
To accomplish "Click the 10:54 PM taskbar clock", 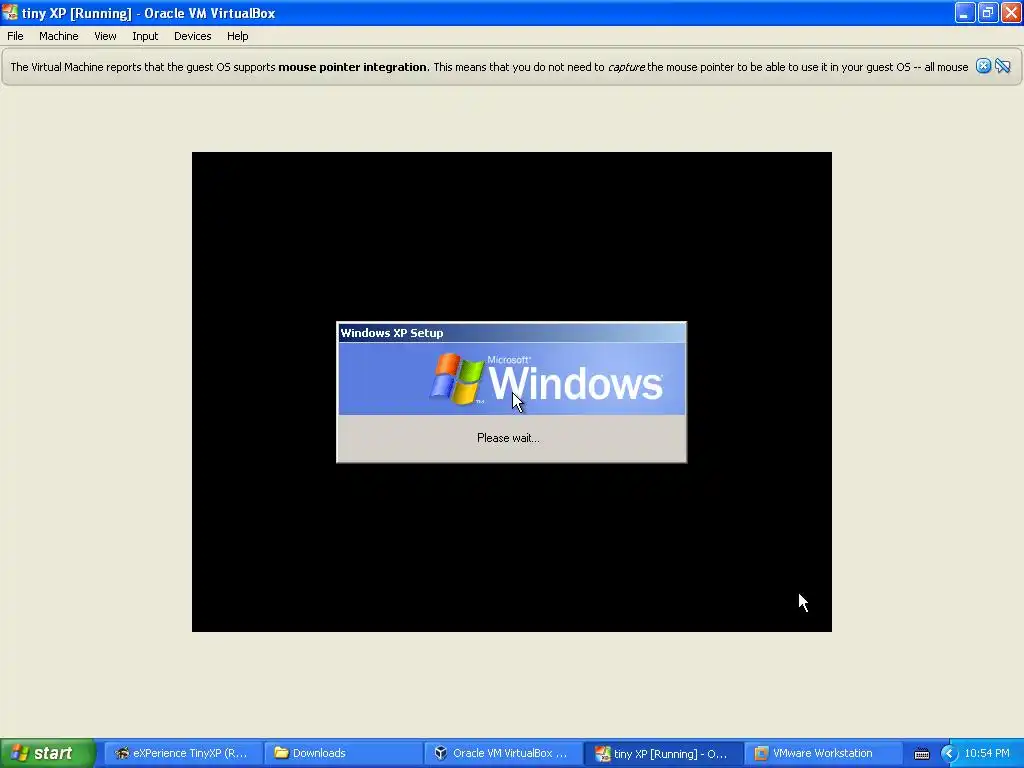I will (x=987, y=753).
